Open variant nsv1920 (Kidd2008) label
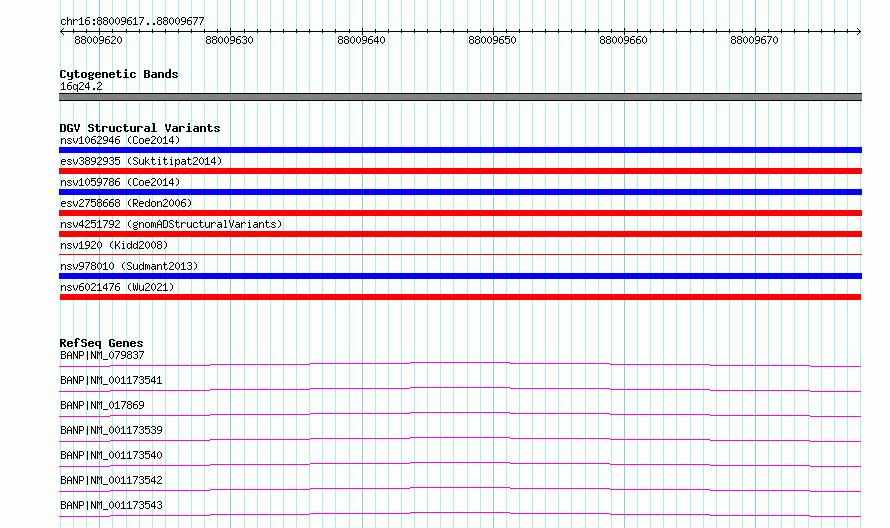Image resolution: width=890 pixels, height=528 pixels. (x=114, y=245)
